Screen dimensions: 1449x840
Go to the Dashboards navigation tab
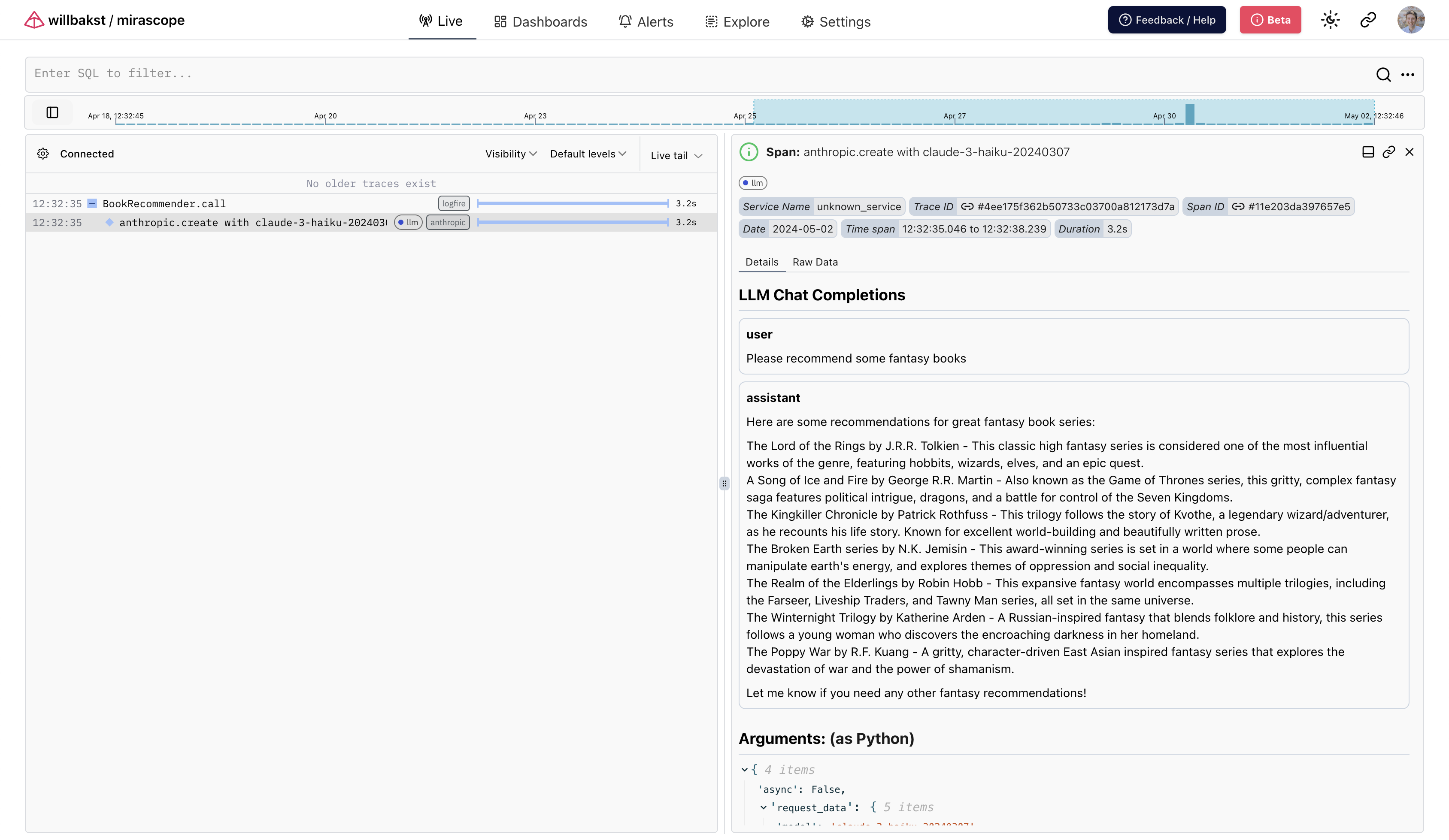pyautogui.click(x=540, y=22)
